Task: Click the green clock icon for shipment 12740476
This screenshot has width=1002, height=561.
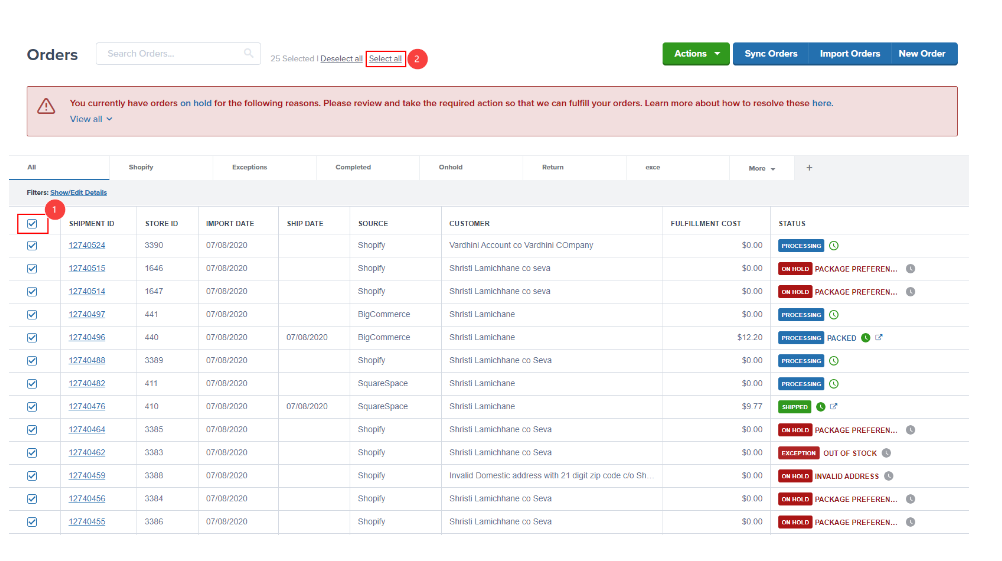Action: coord(821,406)
